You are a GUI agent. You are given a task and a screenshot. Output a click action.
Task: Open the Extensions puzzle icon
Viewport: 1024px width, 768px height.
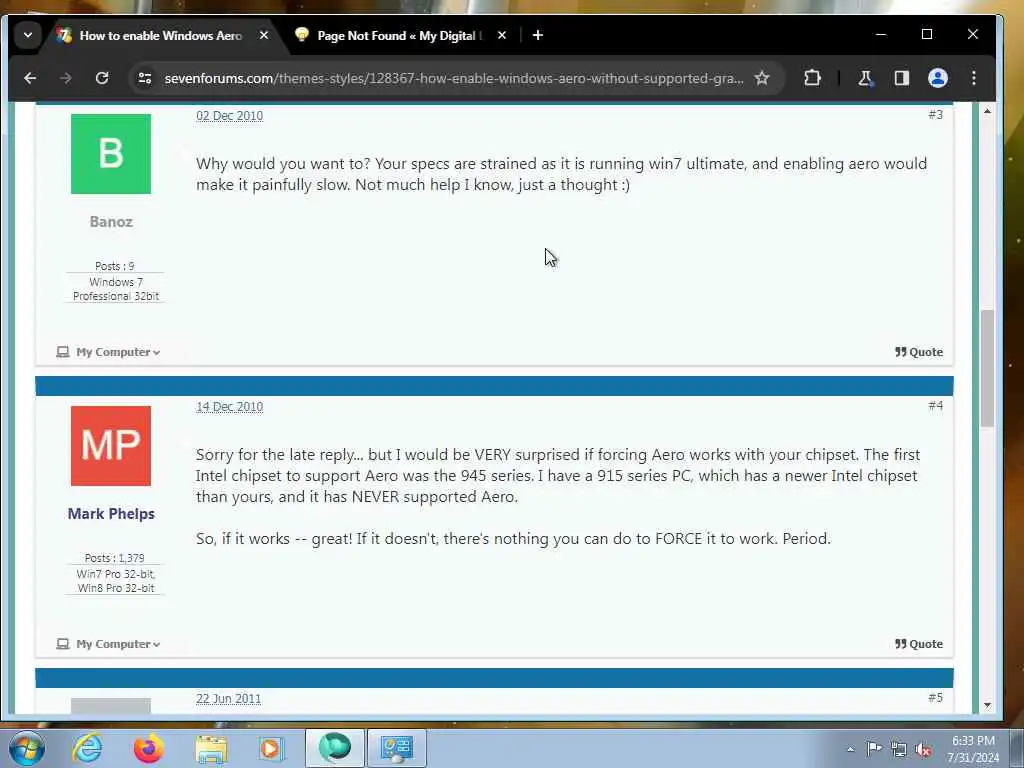click(812, 78)
